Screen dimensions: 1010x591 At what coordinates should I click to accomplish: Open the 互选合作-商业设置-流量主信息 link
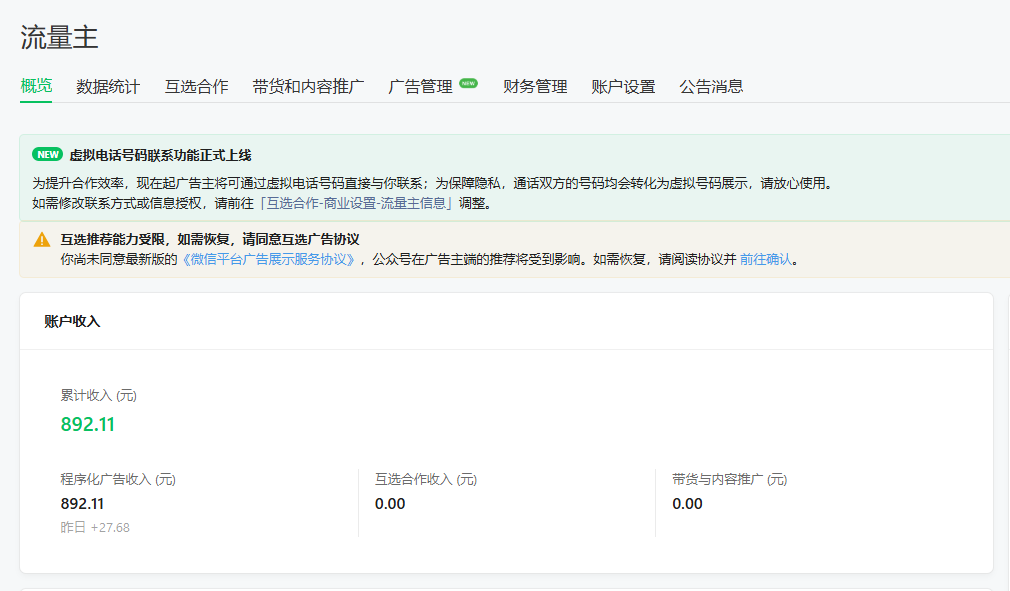(x=356, y=203)
